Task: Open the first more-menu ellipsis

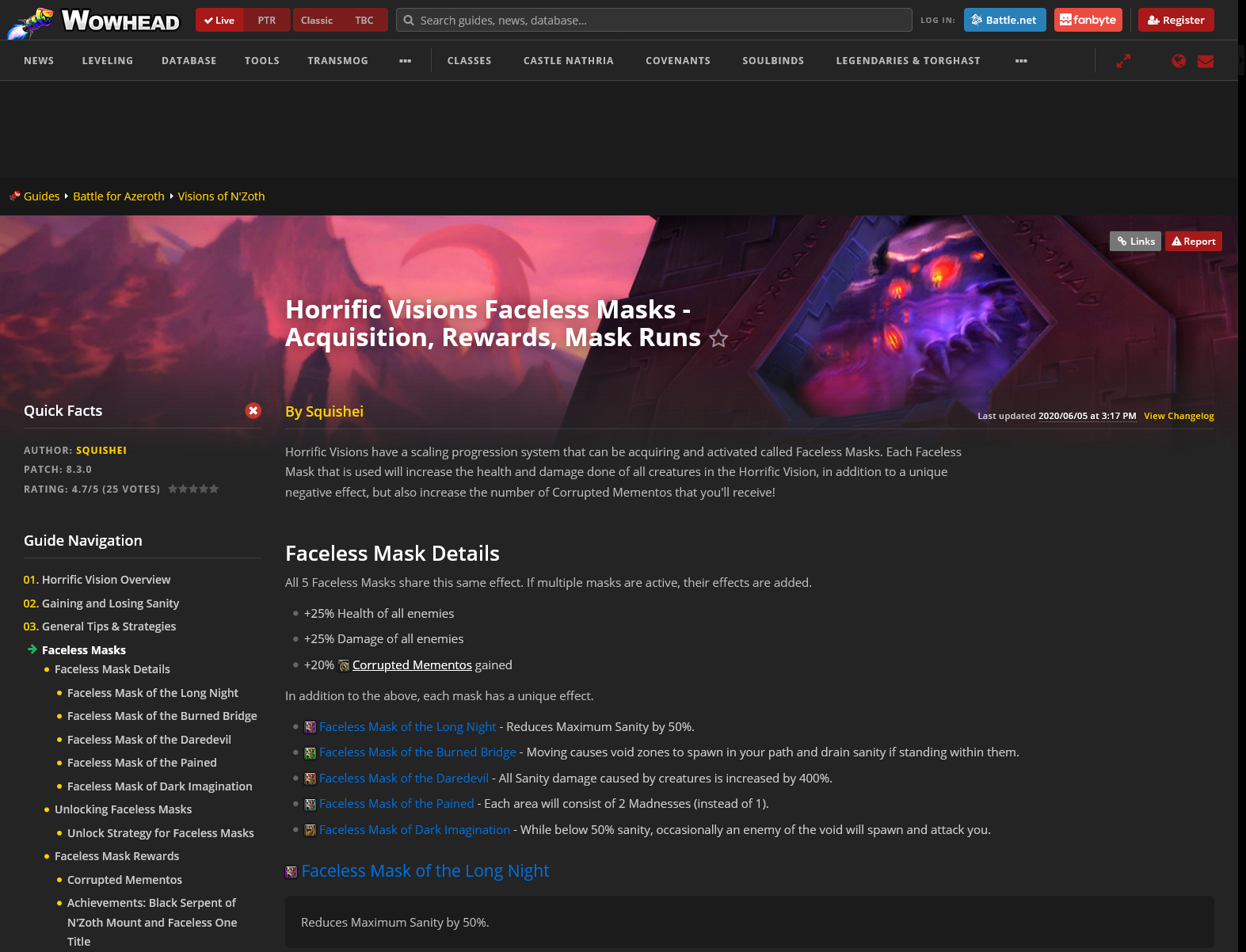Action: pos(406,61)
